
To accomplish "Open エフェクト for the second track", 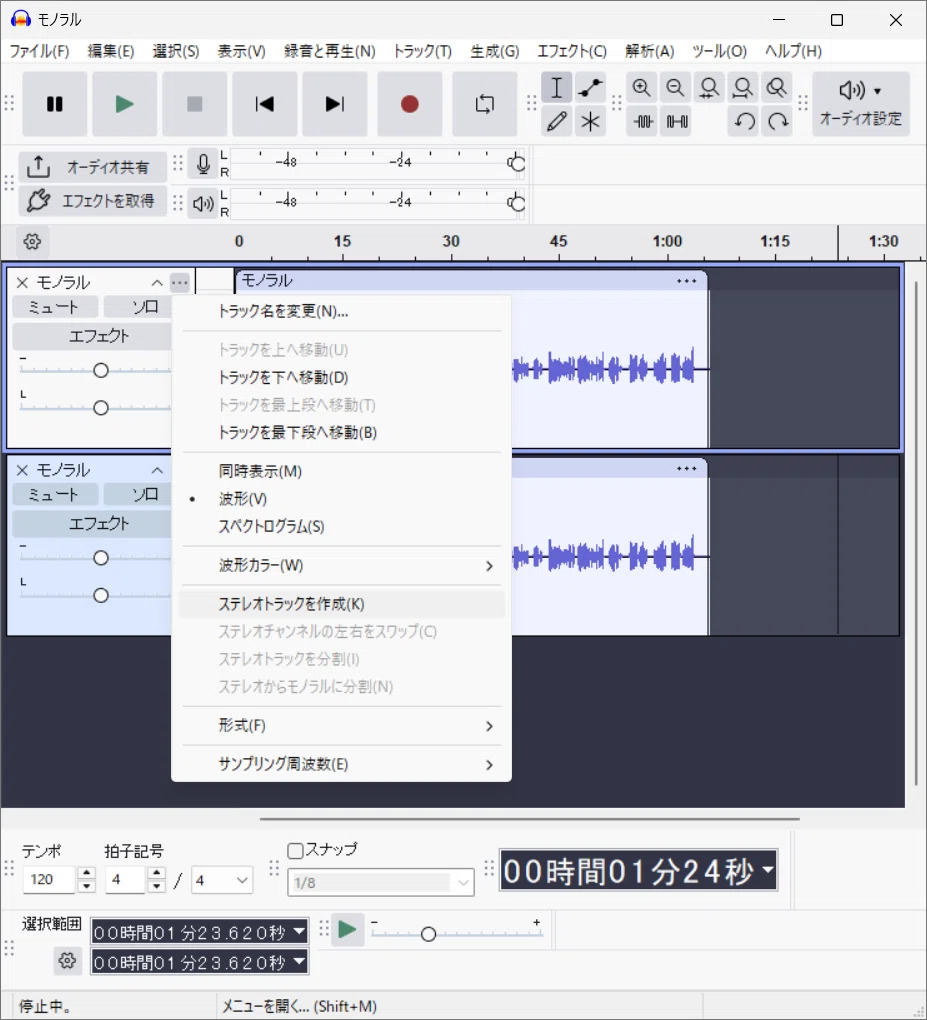I will pos(92,524).
